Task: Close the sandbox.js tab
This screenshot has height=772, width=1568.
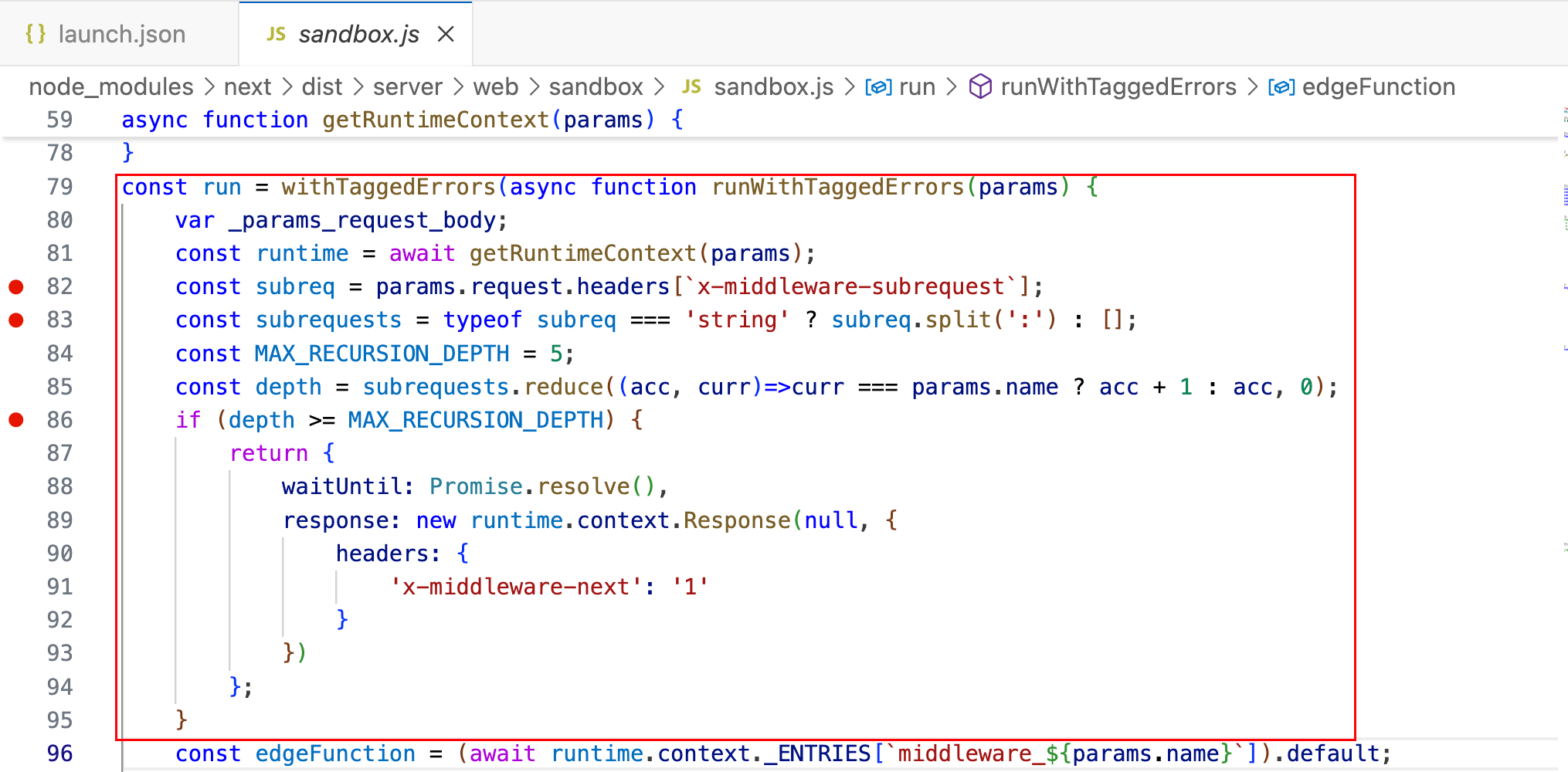Action: [446, 34]
